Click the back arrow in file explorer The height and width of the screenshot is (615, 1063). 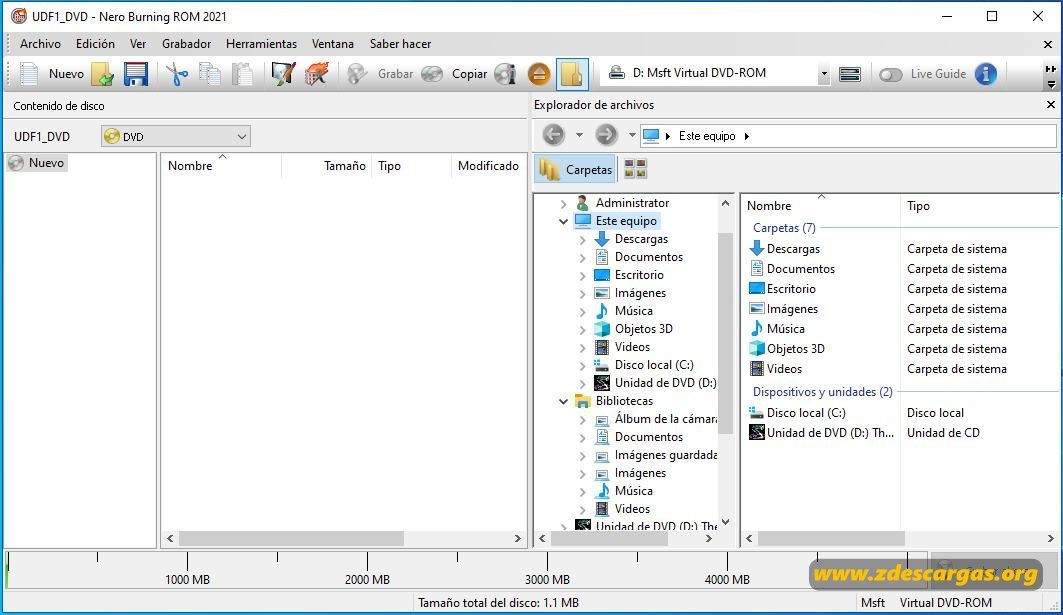tap(553, 135)
